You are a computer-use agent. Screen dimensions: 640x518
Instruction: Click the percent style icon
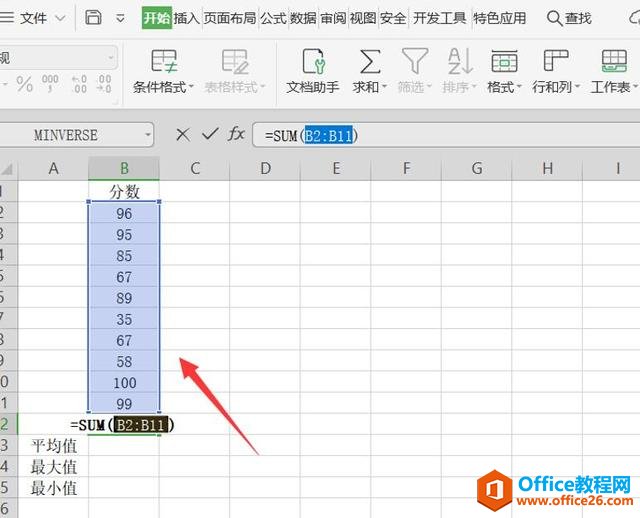[24, 84]
